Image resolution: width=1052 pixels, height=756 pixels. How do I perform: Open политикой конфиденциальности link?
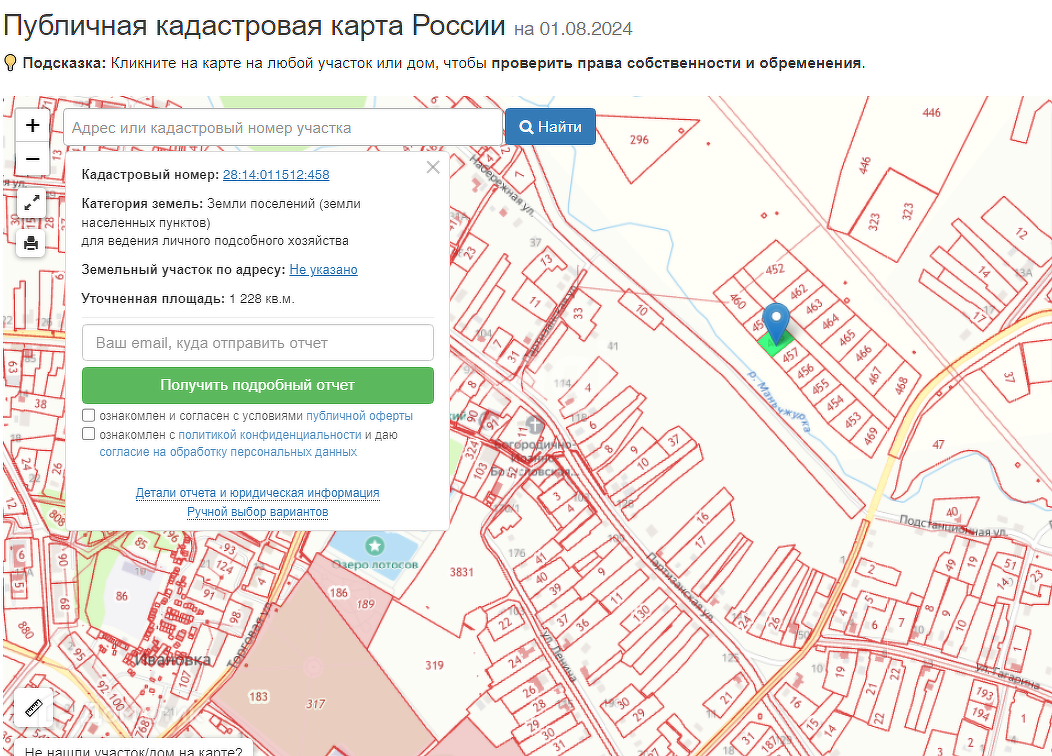(270, 435)
